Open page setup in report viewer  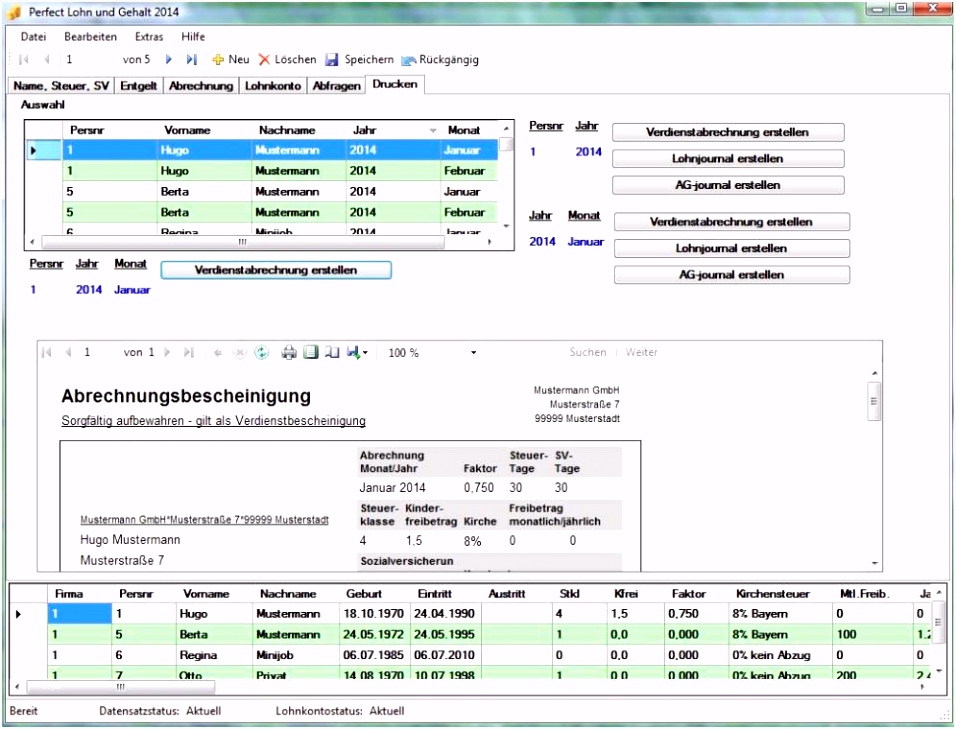332,352
